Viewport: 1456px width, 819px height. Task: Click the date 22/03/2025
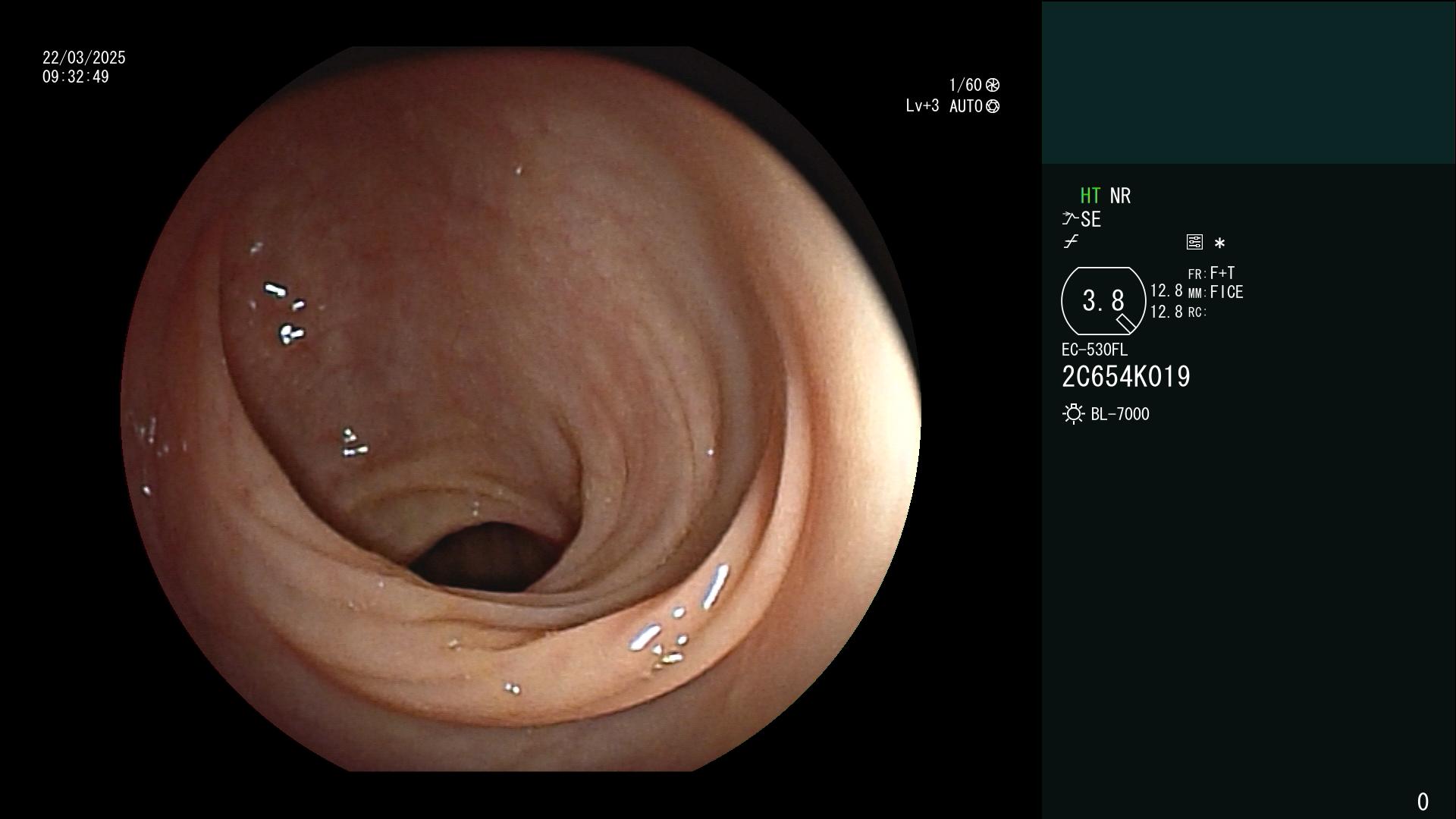point(84,58)
